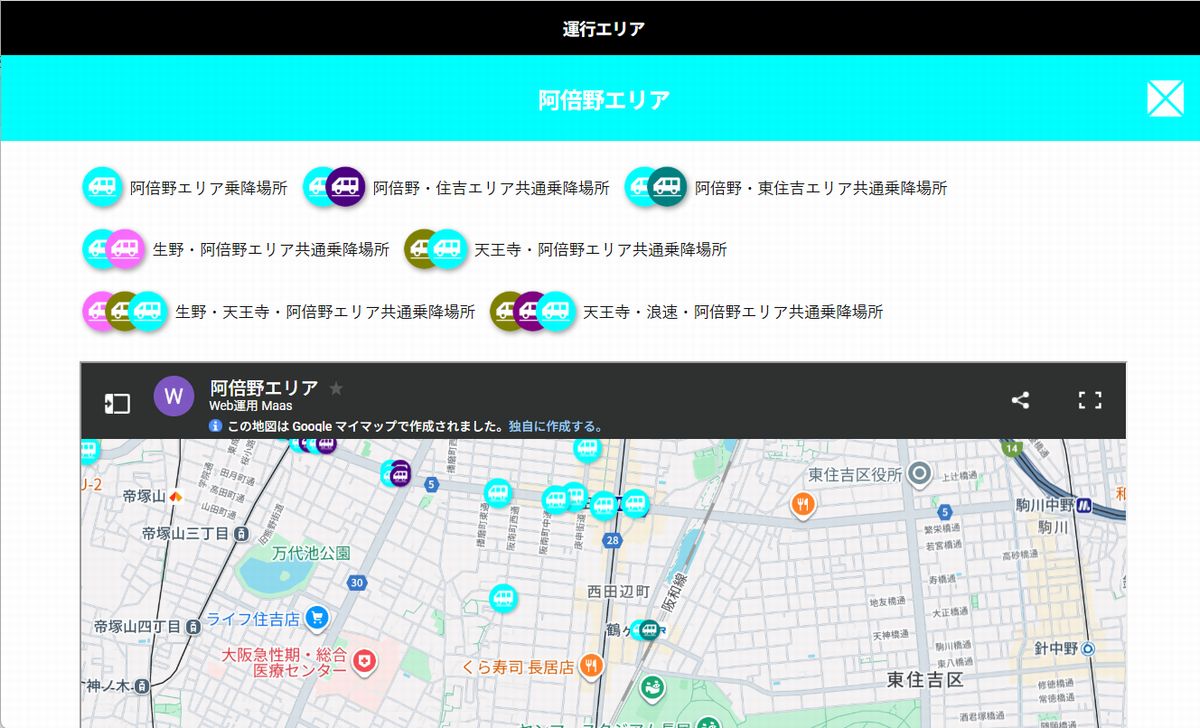
Task: Click the くら寿司 長居店 restaurant marker
Action: pyautogui.click(x=592, y=665)
